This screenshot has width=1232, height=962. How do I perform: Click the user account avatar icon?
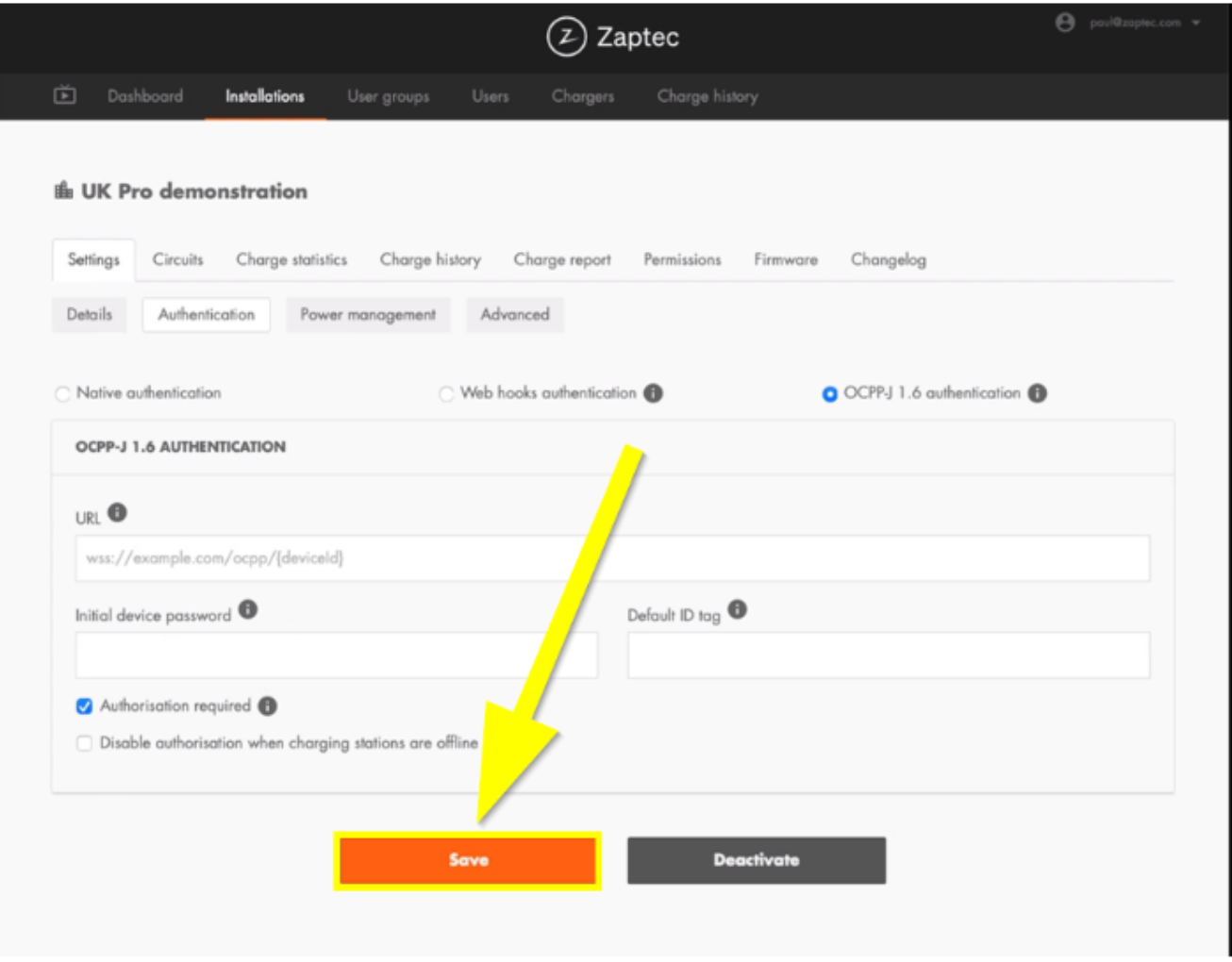point(1065,23)
